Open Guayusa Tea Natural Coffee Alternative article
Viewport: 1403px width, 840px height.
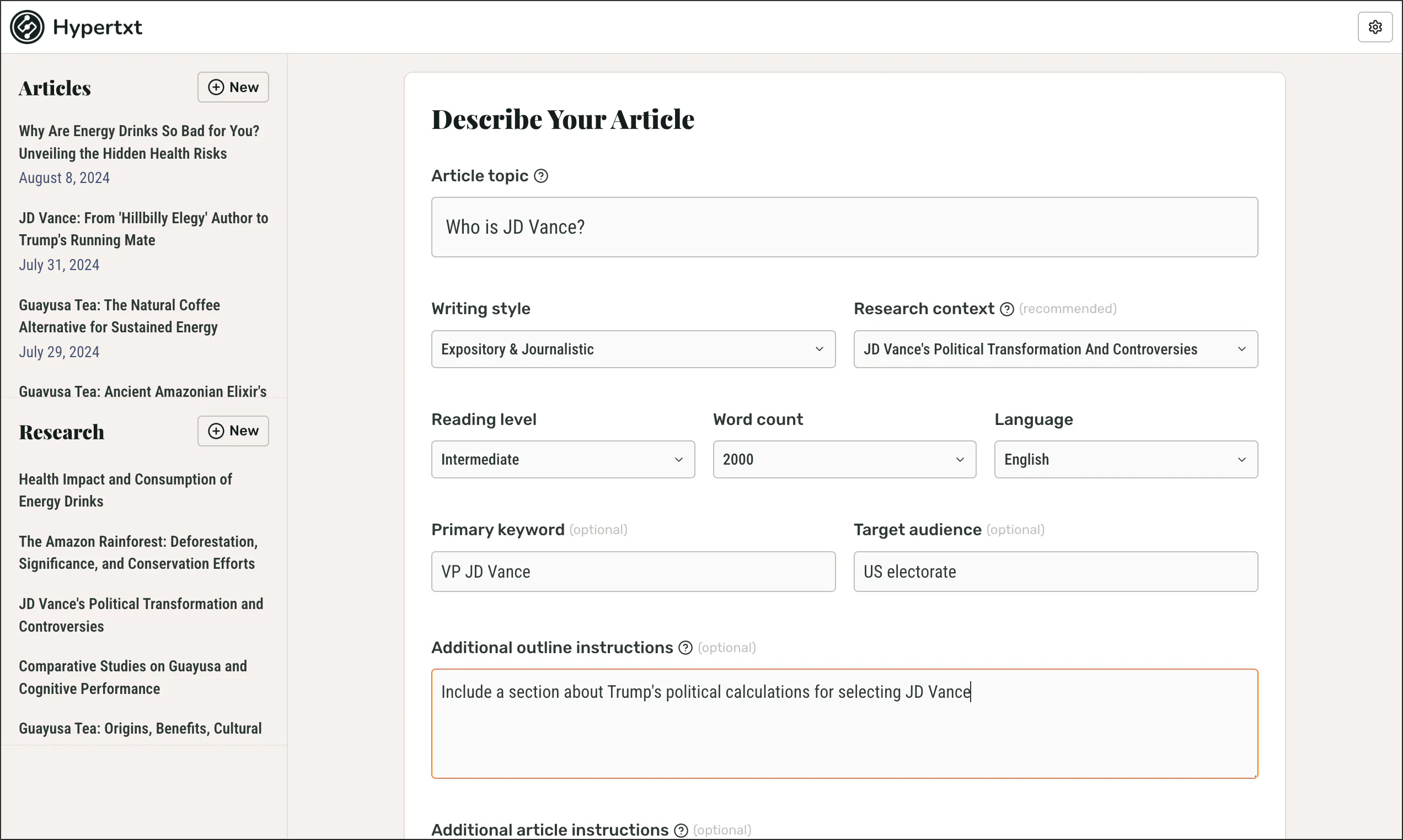coord(119,316)
